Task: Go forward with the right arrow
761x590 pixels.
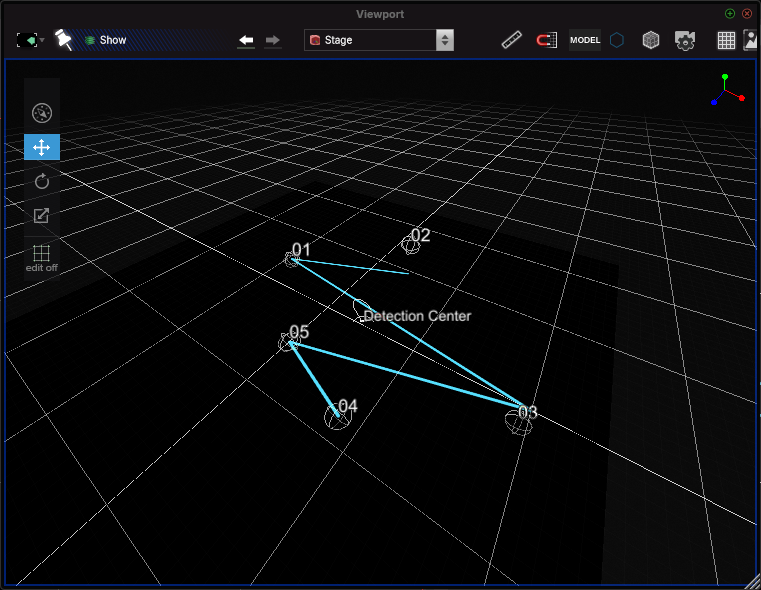Action: [273, 40]
